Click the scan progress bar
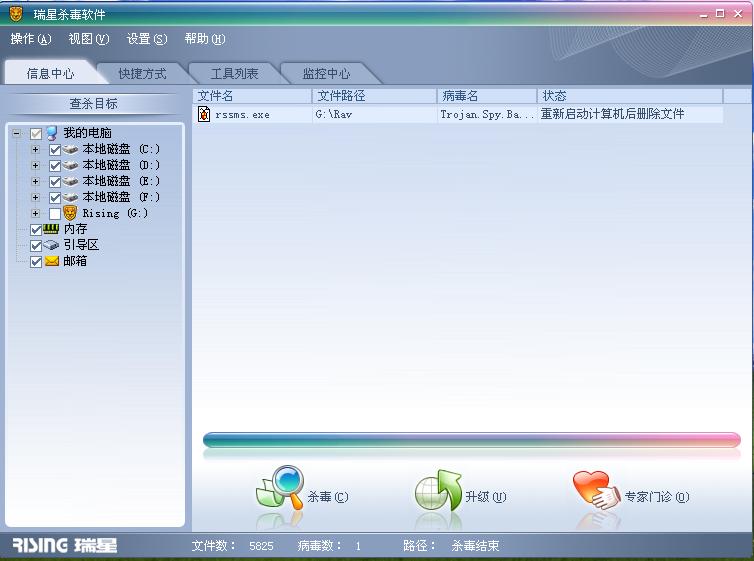Image resolution: width=754 pixels, height=561 pixels. coord(472,440)
